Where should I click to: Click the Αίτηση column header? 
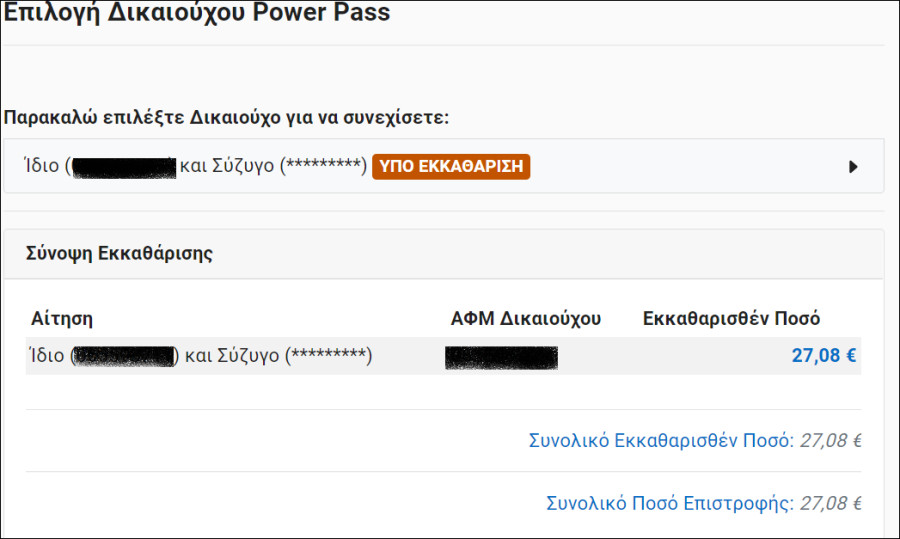point(62,318)
